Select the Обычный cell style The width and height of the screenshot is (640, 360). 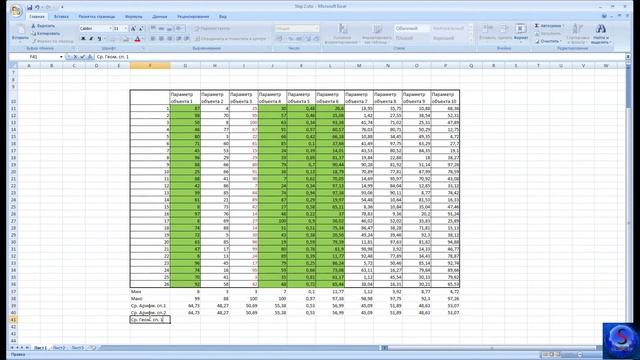pyautogui.click(x=411, y=29)
